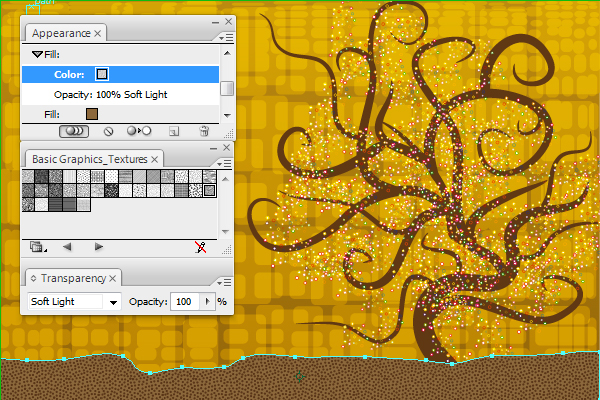Viewport: 600px width, 400px height.
Task: Pick the selected texture swatch ending second row
Action: [x=209, y=190]
